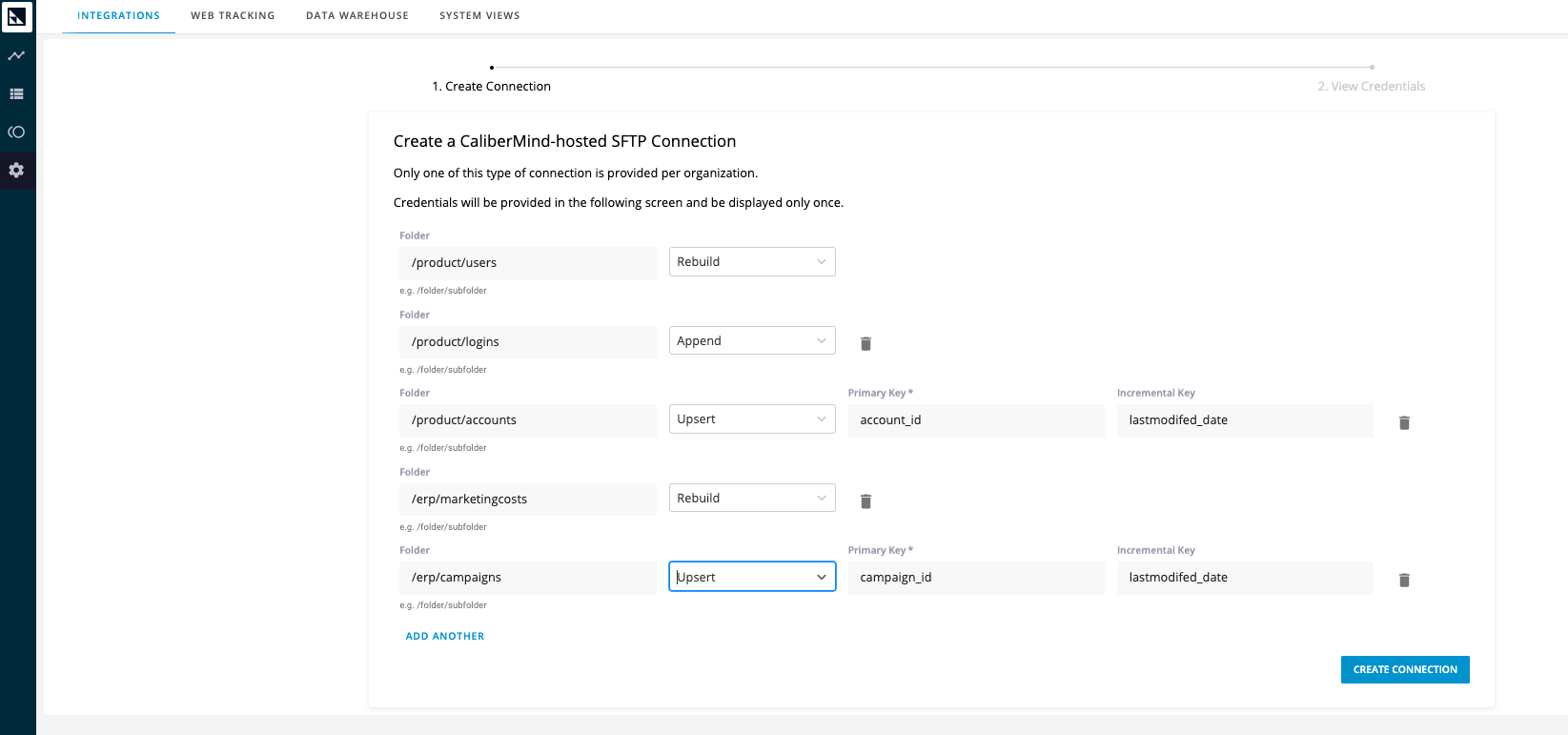Delete the /erp/campaigns folder row
The height and width of the screenshot is (735, 1568).
[1404, 580]
